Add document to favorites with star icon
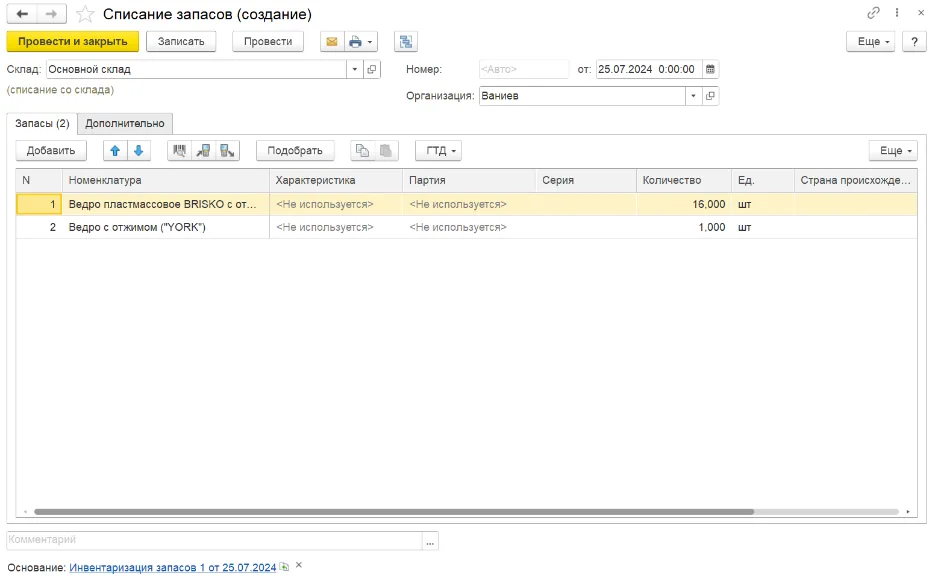 [85, 14]
